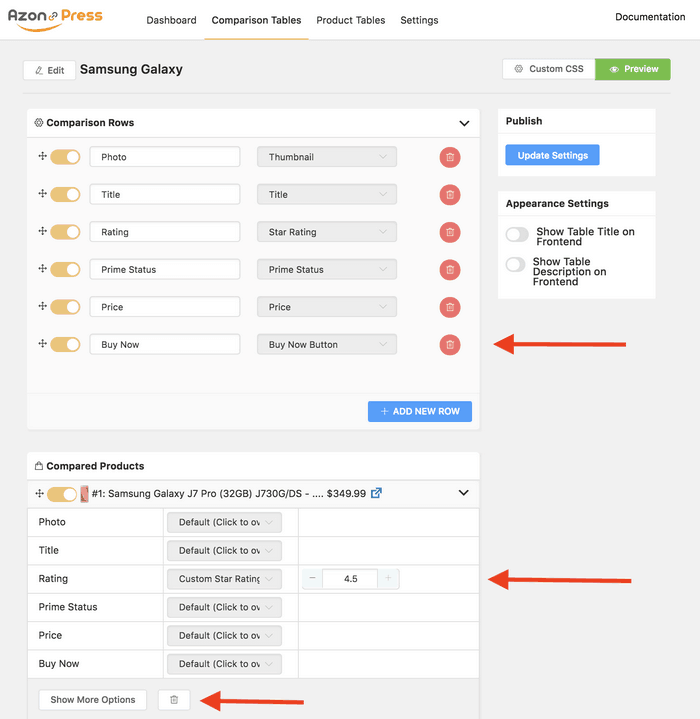Open the Title row type dropdown
700x719 pixels.
(327, 194)
